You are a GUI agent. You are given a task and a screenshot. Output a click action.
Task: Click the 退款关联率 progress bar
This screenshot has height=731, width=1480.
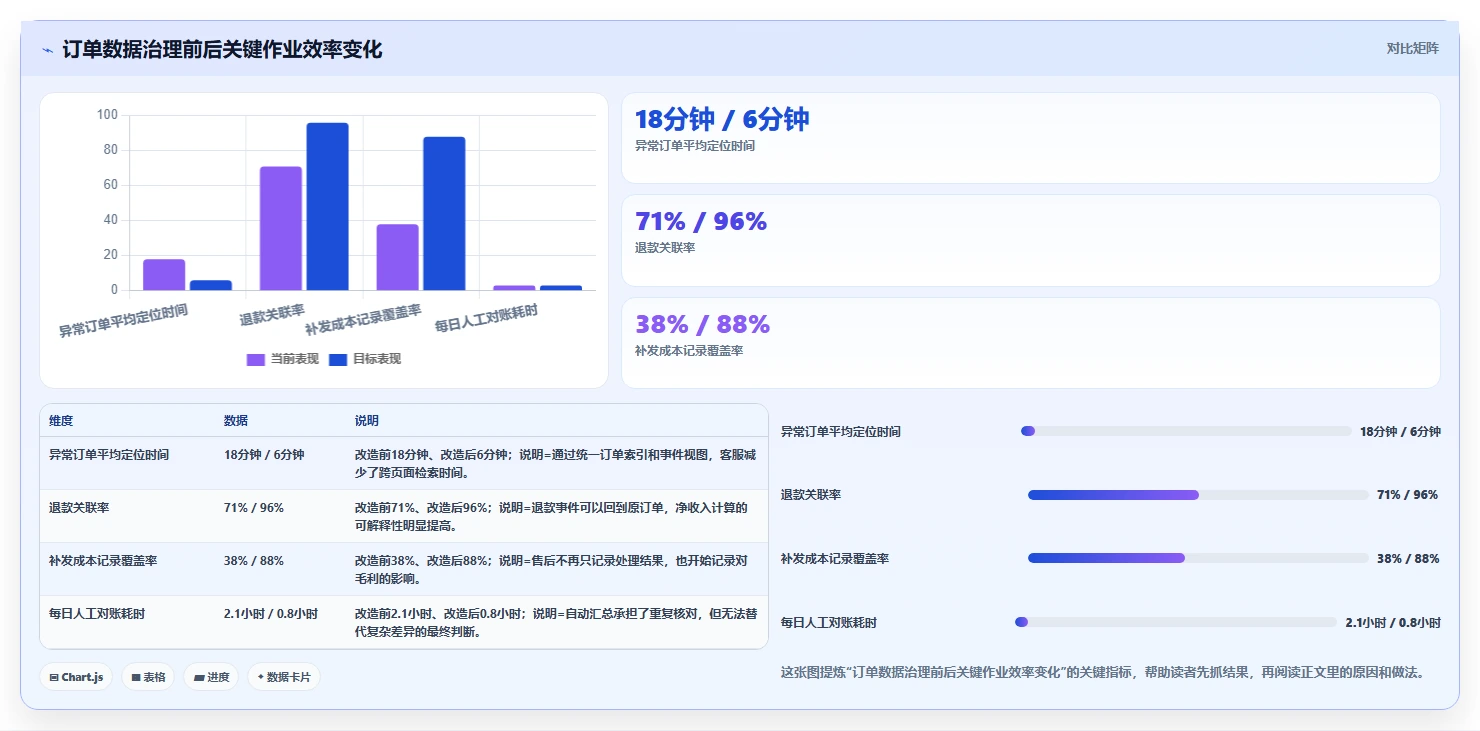(x=1198, y=495)
